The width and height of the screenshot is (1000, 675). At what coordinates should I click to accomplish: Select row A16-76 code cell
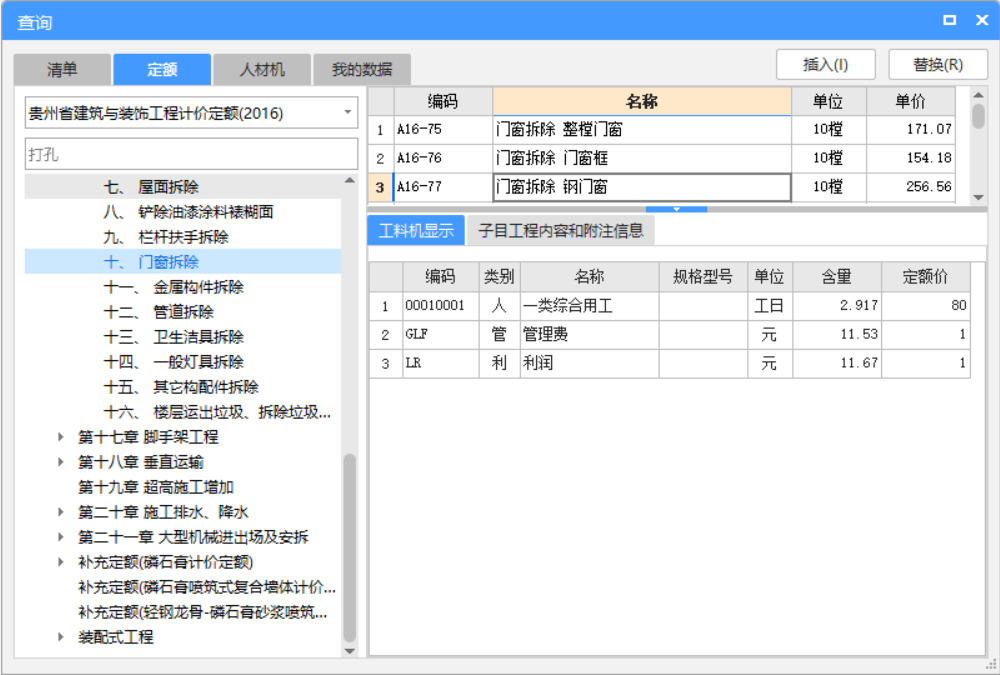443,158
